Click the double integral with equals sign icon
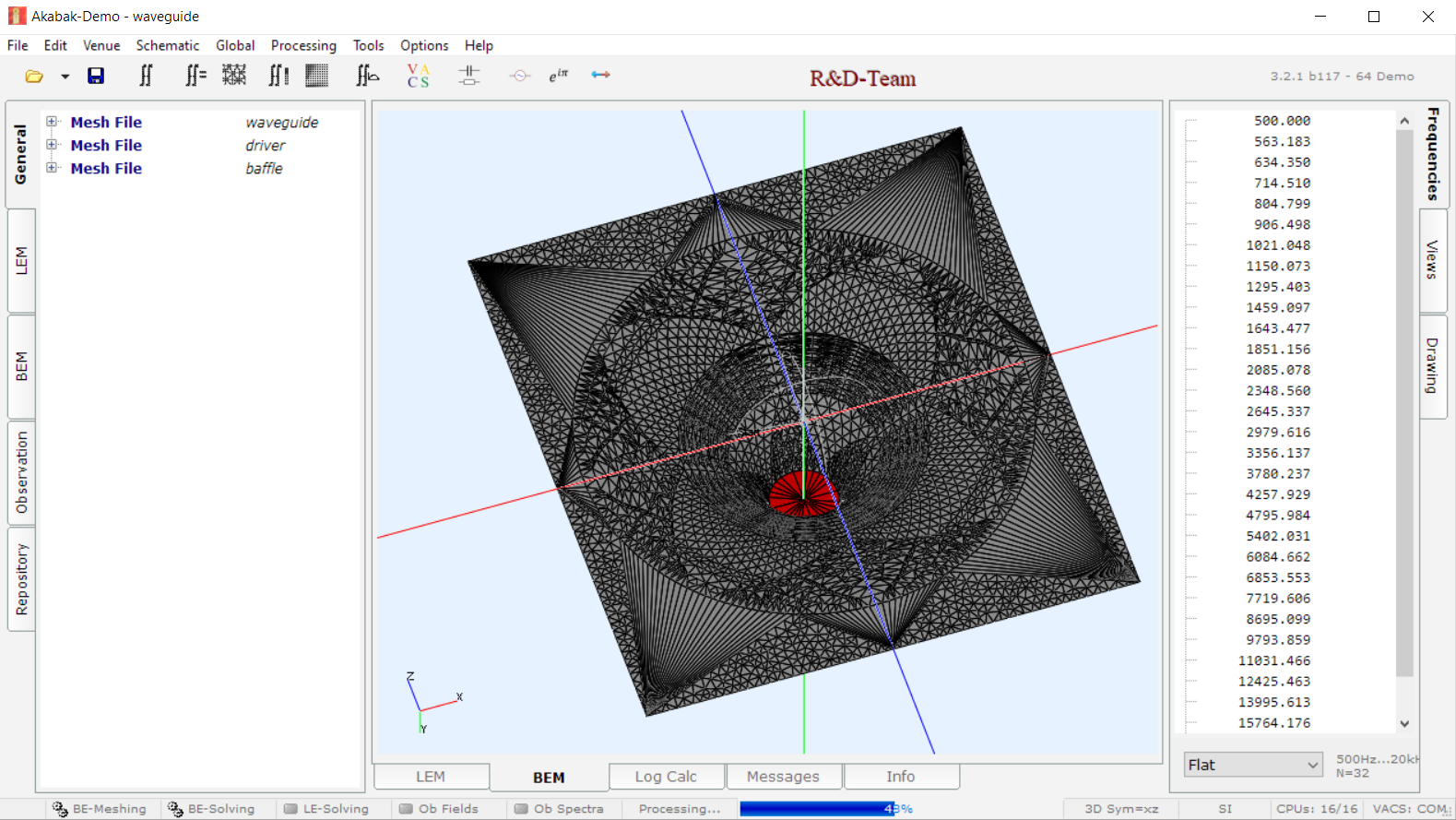 [x=195, y=76]
